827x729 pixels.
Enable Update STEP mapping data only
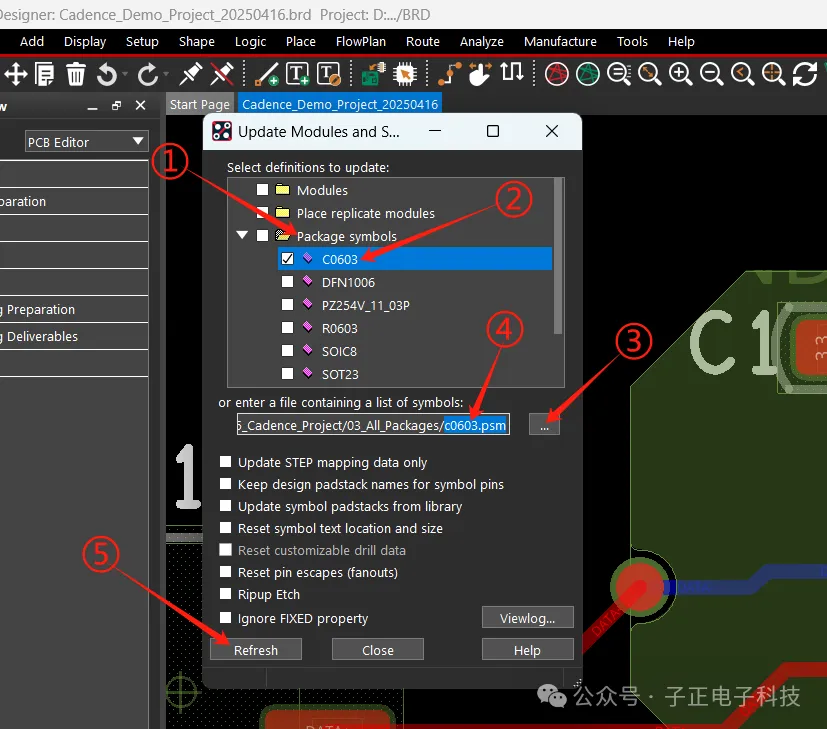pyautogui.click(x=225, y=462)
